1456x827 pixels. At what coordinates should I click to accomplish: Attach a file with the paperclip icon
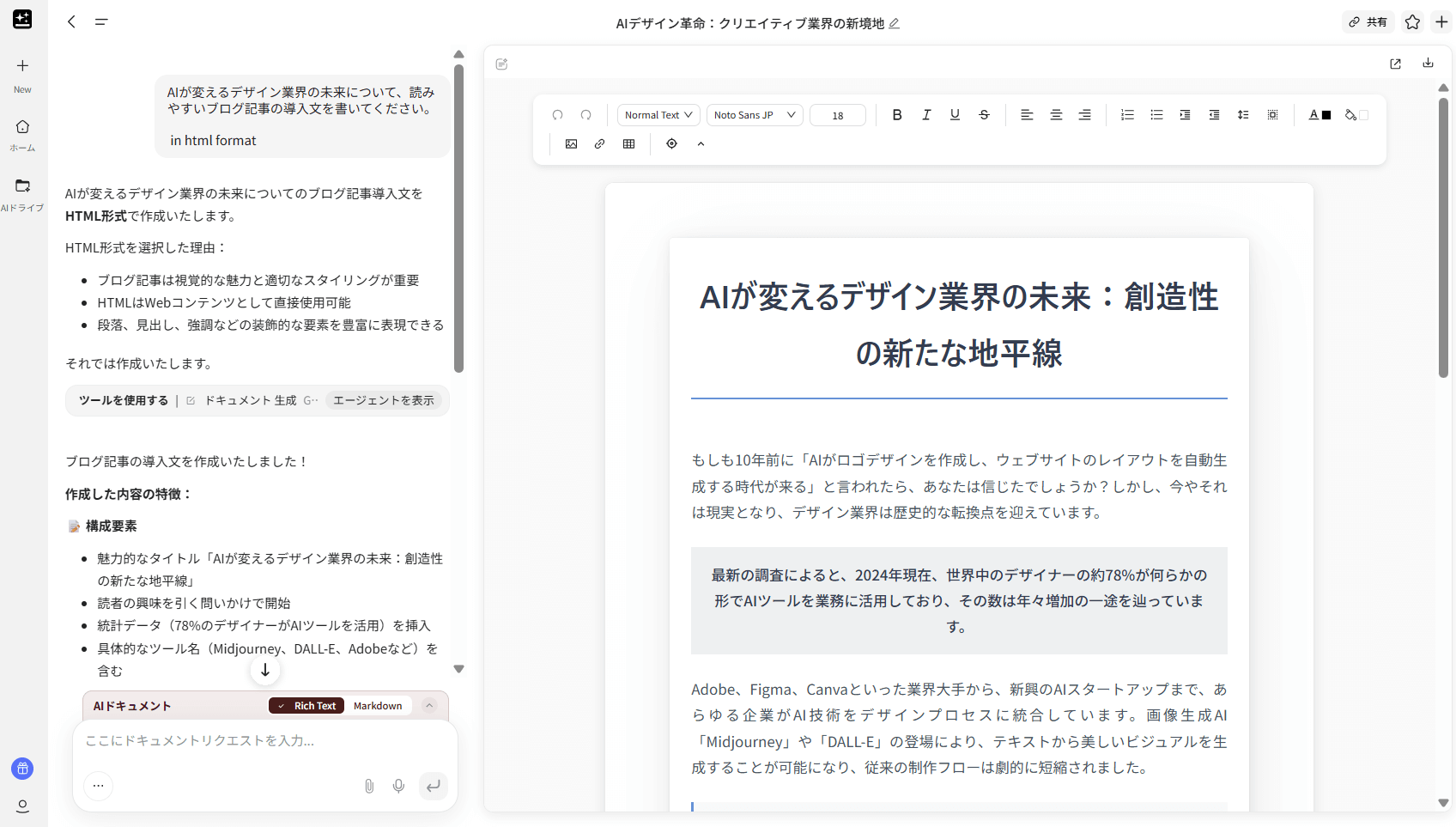coord(369,786)
